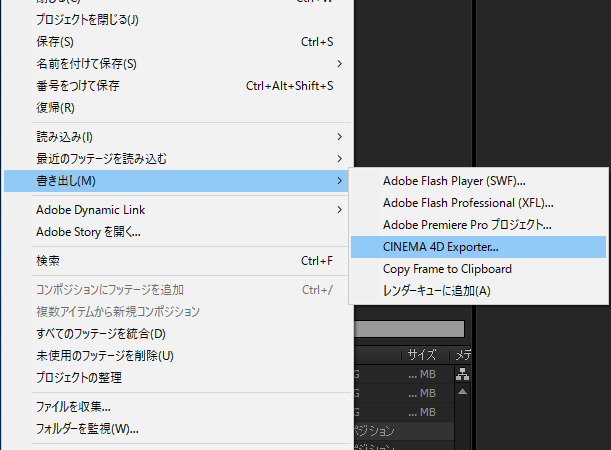Choose 未使用のフッテージを削除(U)
This screenshot has width=611, height=450.
pos(176,356)
